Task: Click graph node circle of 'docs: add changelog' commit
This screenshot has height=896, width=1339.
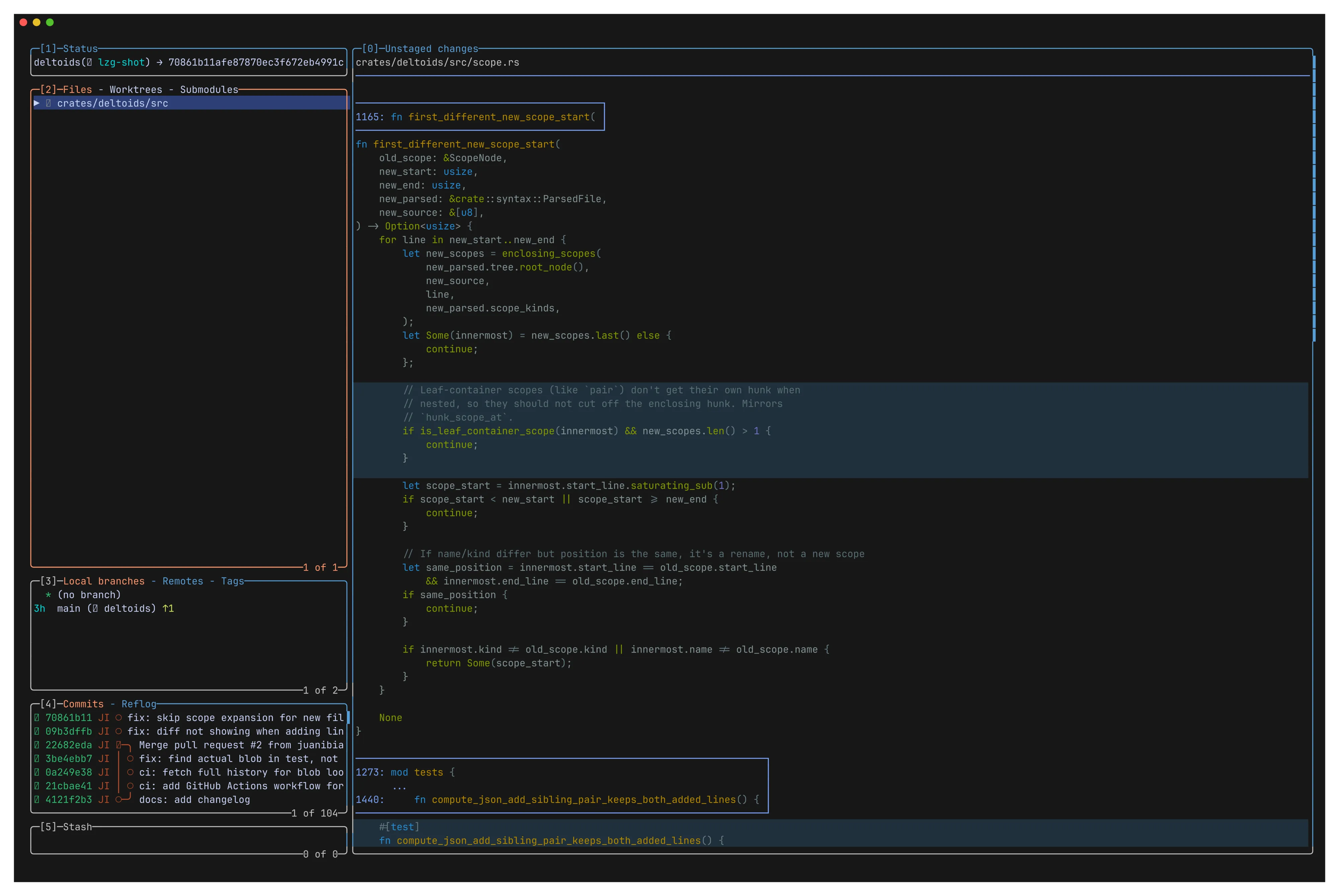Action: point(119,800)
